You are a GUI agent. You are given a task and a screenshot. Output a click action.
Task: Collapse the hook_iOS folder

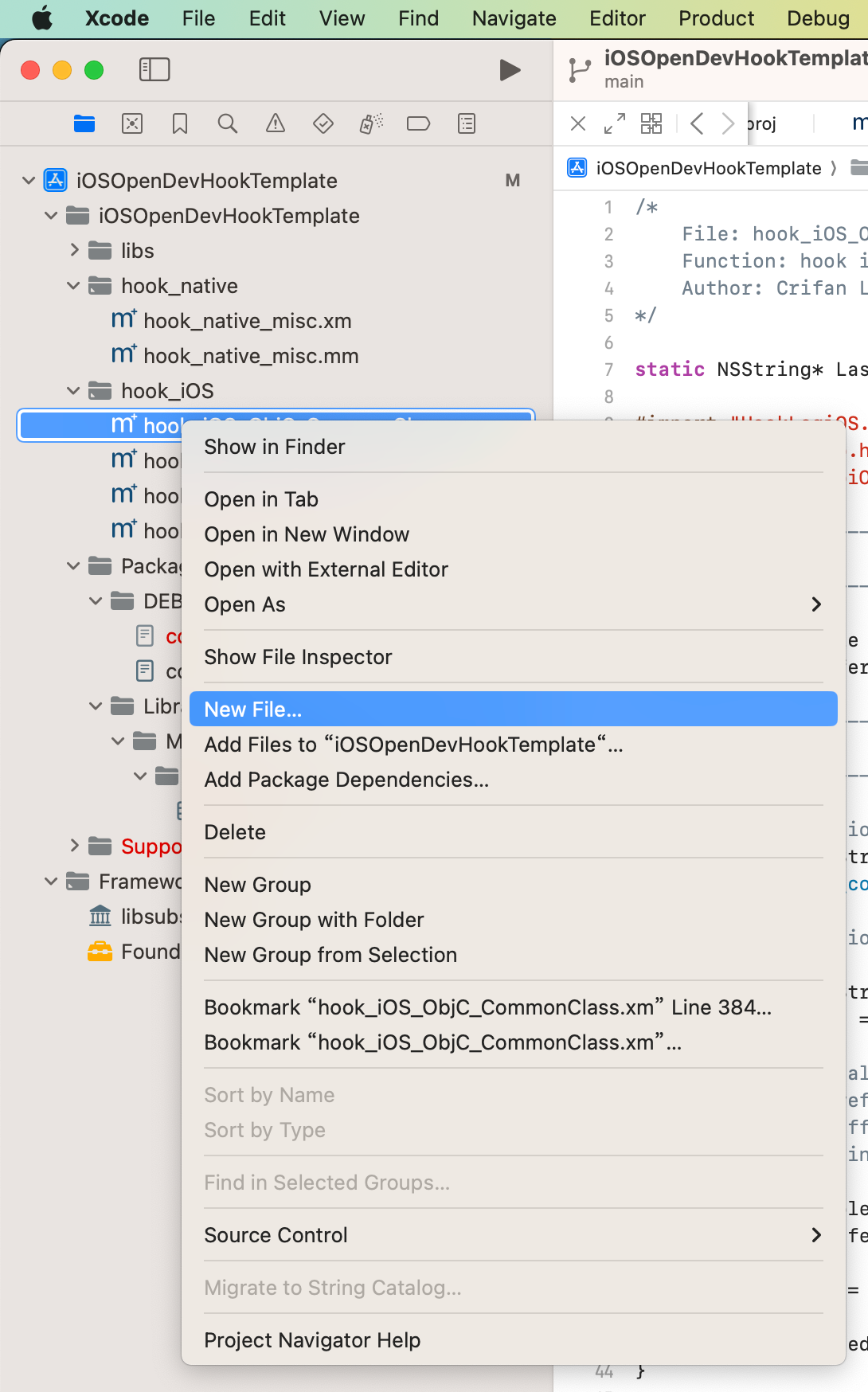[73, 391]
